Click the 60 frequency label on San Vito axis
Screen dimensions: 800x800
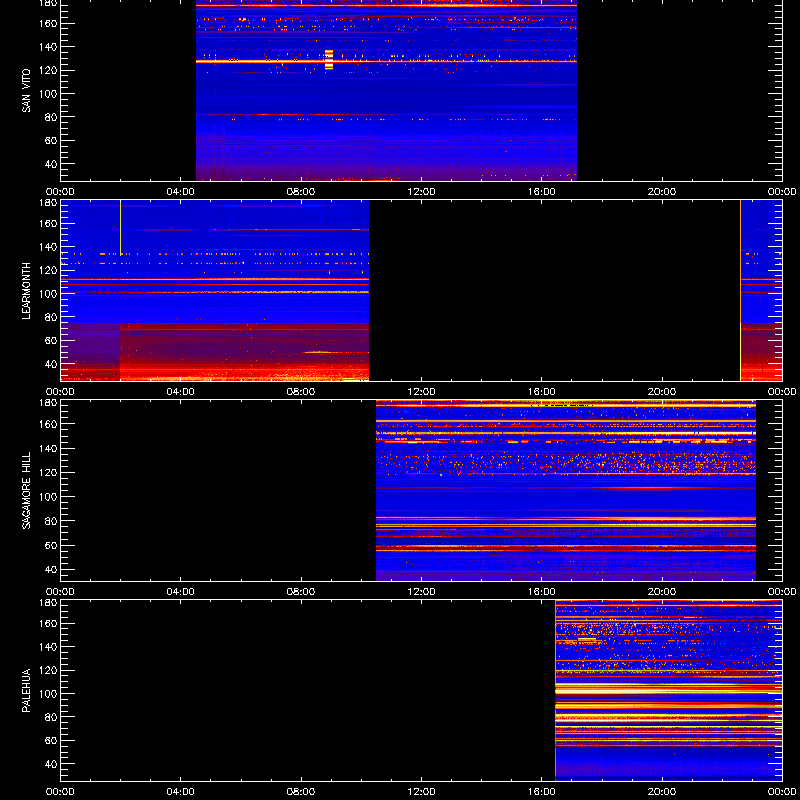click(x=51, y=141)
